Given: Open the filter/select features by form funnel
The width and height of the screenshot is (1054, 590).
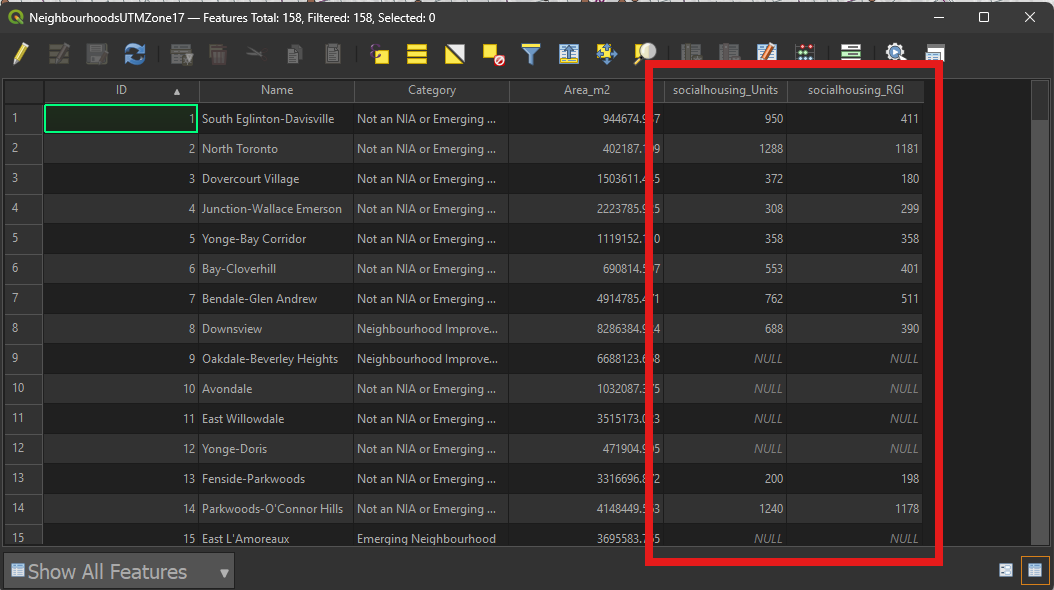Looking at the screenshot, I should click(x=530, y=54).
